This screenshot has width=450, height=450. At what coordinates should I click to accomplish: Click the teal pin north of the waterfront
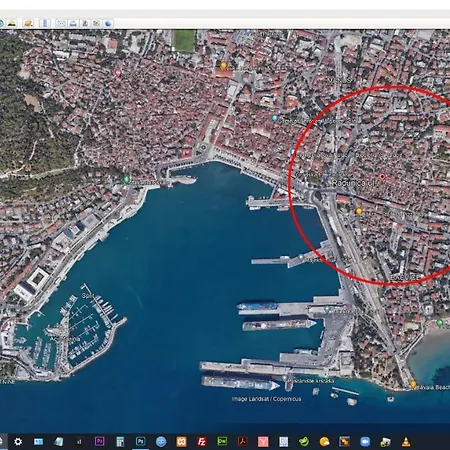click(275, 118)
